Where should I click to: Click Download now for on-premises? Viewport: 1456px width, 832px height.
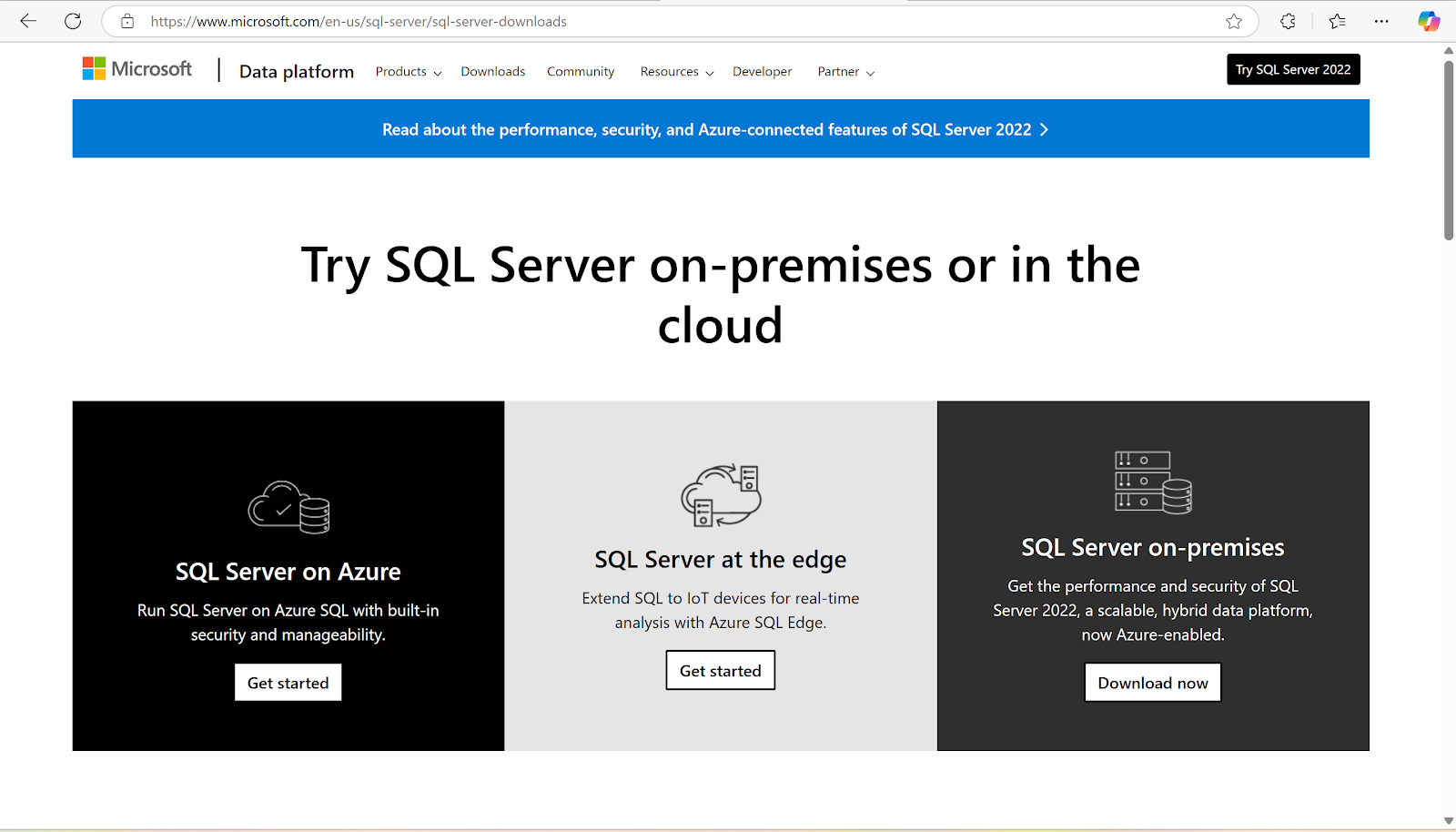pos(1153,683)
